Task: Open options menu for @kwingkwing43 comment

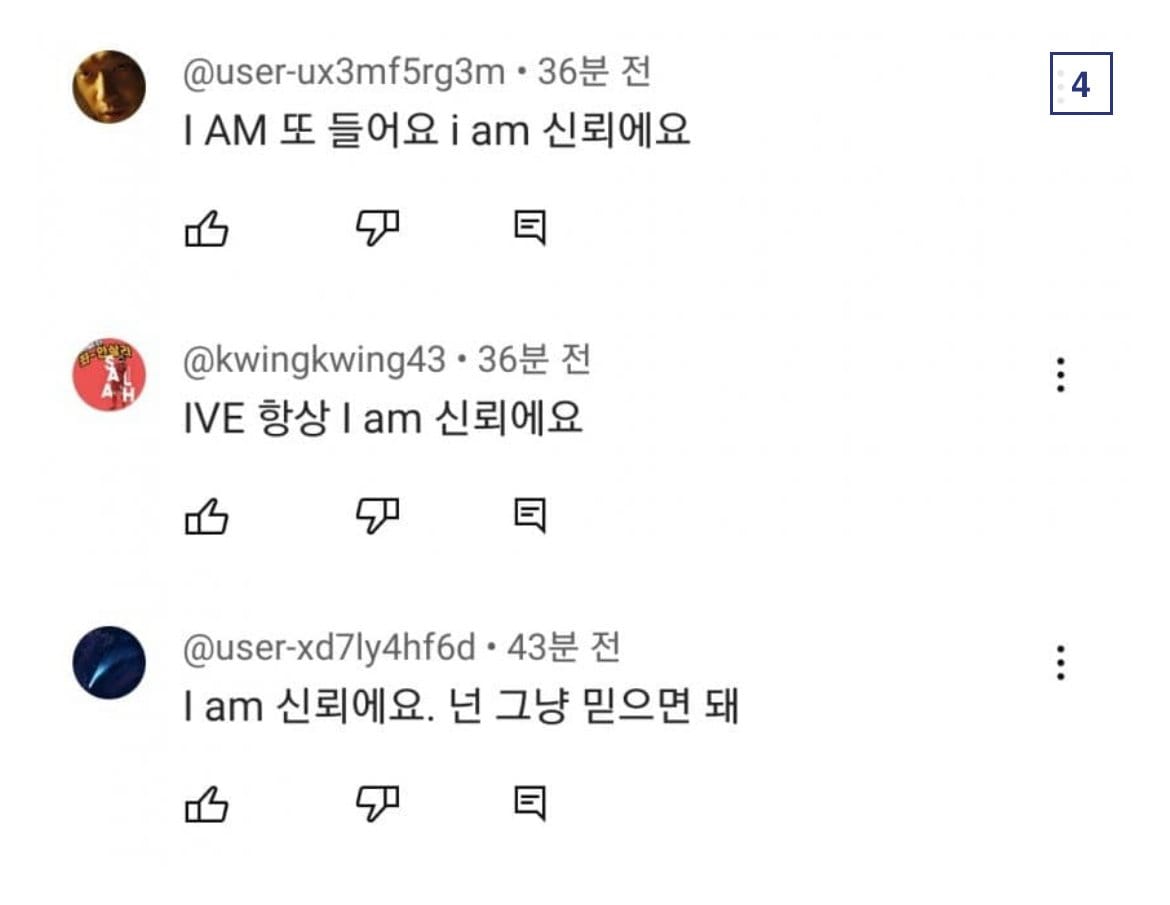Action: [x=1060, y=375]
